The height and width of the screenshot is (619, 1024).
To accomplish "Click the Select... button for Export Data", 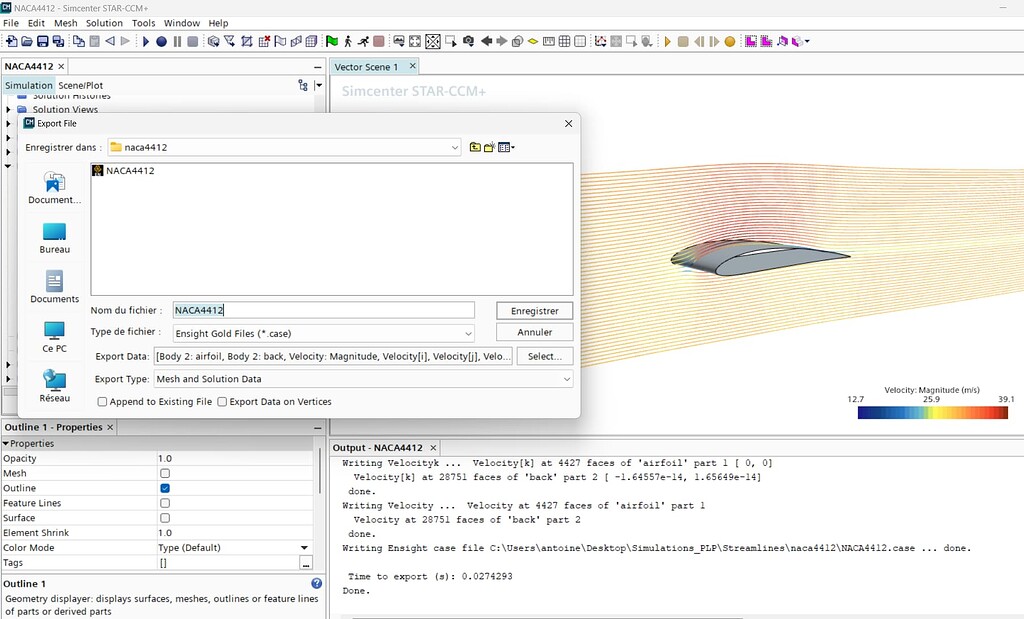I will click(x=545, y=356).
